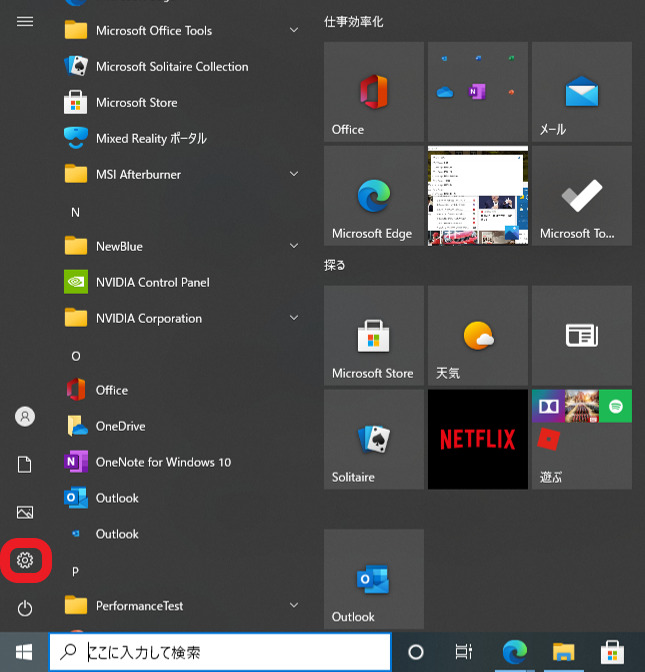Click the Windows Start button
The width and height of the screenshot is (645, 672).
tap(24, 652)
